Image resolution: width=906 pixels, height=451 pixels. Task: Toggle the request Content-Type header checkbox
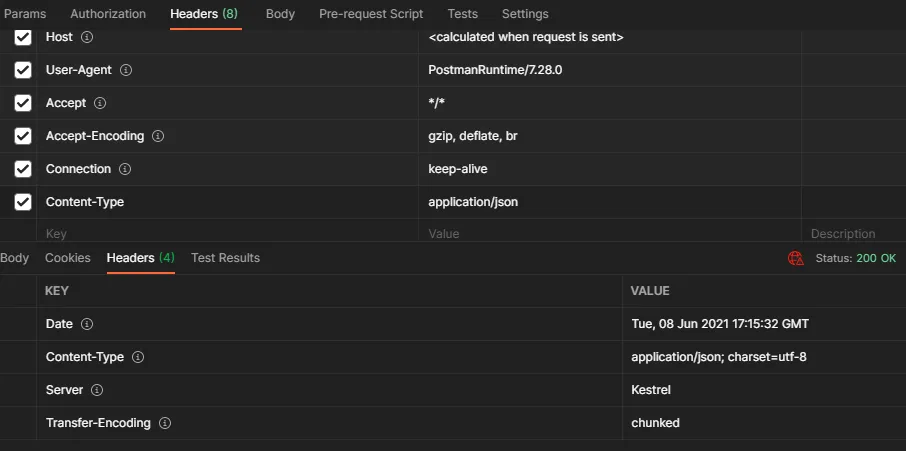pyautogui.click(x=23, y=202)
